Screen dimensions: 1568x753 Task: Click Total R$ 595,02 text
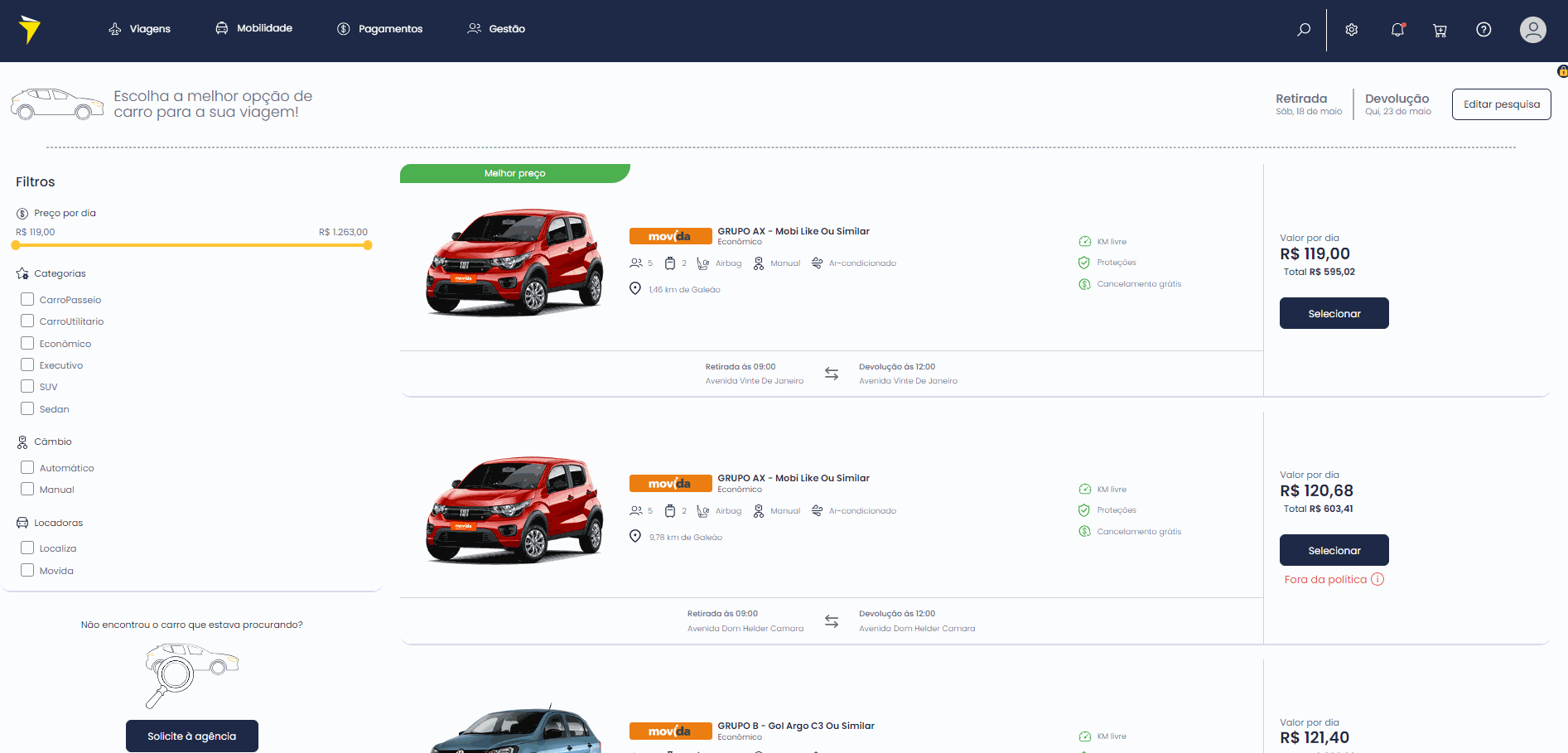pyautogui.click(x=1319, y=272)
